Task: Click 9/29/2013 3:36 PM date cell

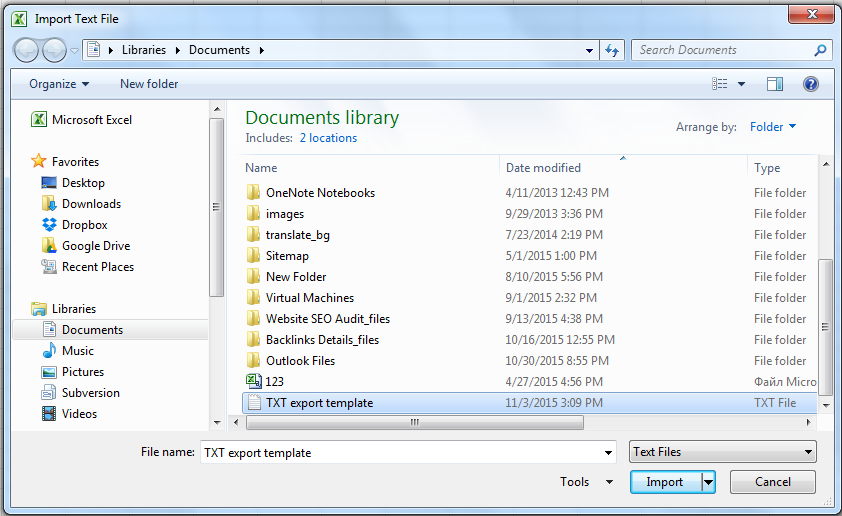Action: click(x=554, y=213)
